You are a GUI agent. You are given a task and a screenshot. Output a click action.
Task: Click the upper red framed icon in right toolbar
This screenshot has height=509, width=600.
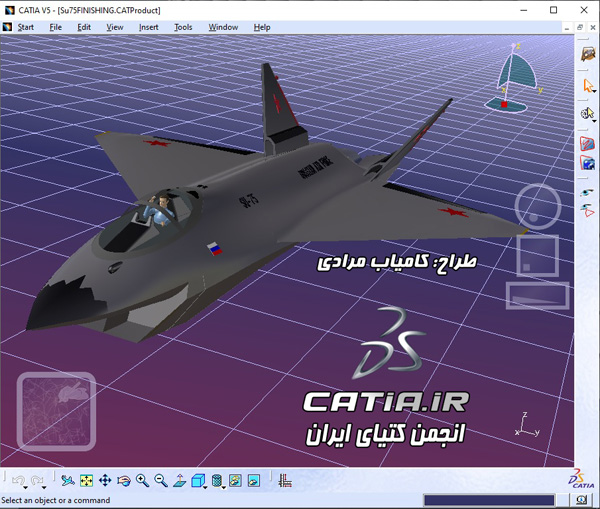click(x=587, y=144)
